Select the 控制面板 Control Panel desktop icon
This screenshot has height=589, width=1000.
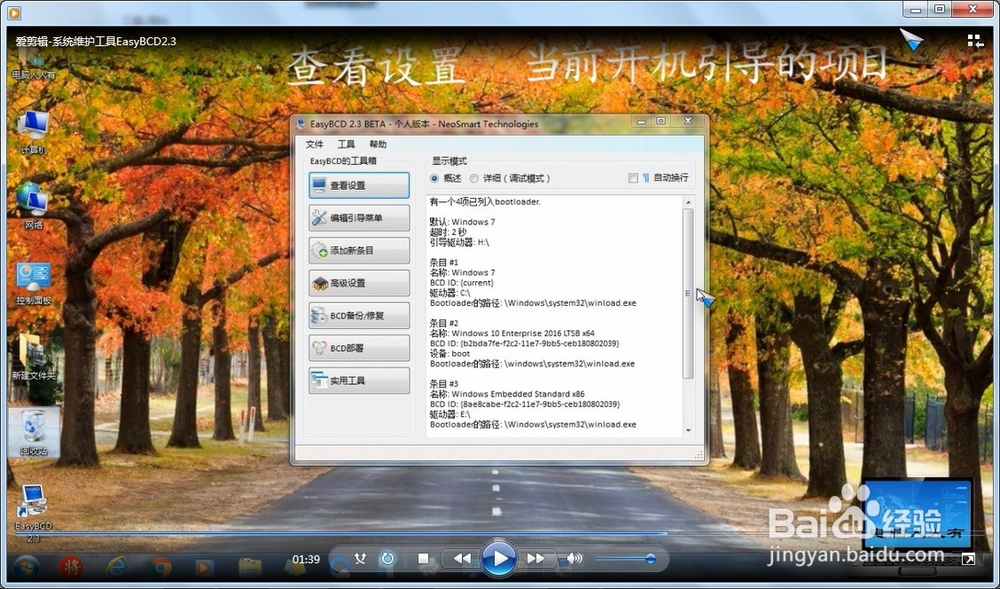coord(33,283)
